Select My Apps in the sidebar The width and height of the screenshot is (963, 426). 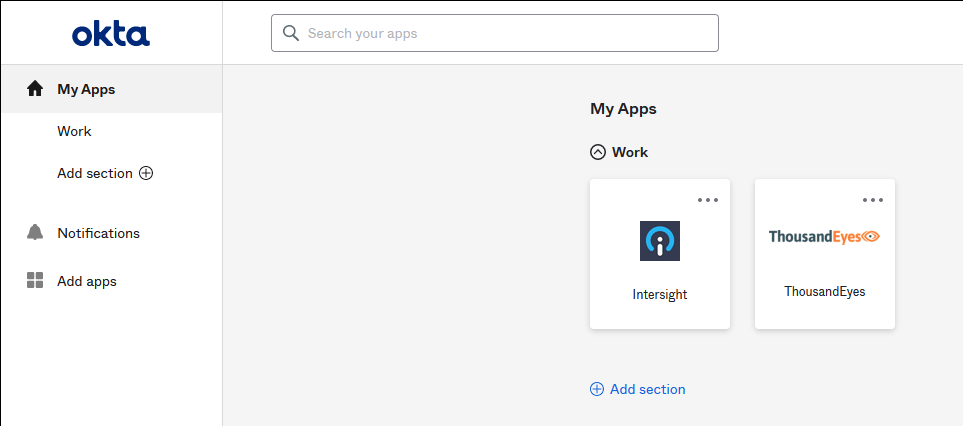(86, 89)
